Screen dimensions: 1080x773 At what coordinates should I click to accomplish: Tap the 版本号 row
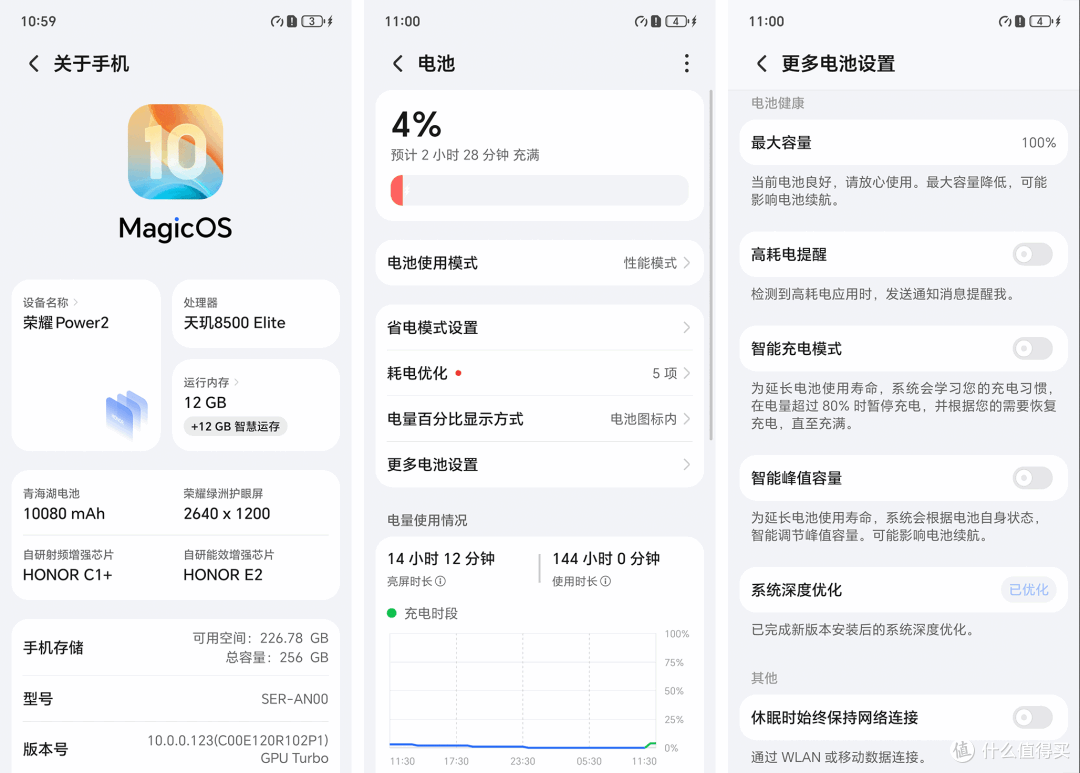pyautogui.click(x=176, y=749)
